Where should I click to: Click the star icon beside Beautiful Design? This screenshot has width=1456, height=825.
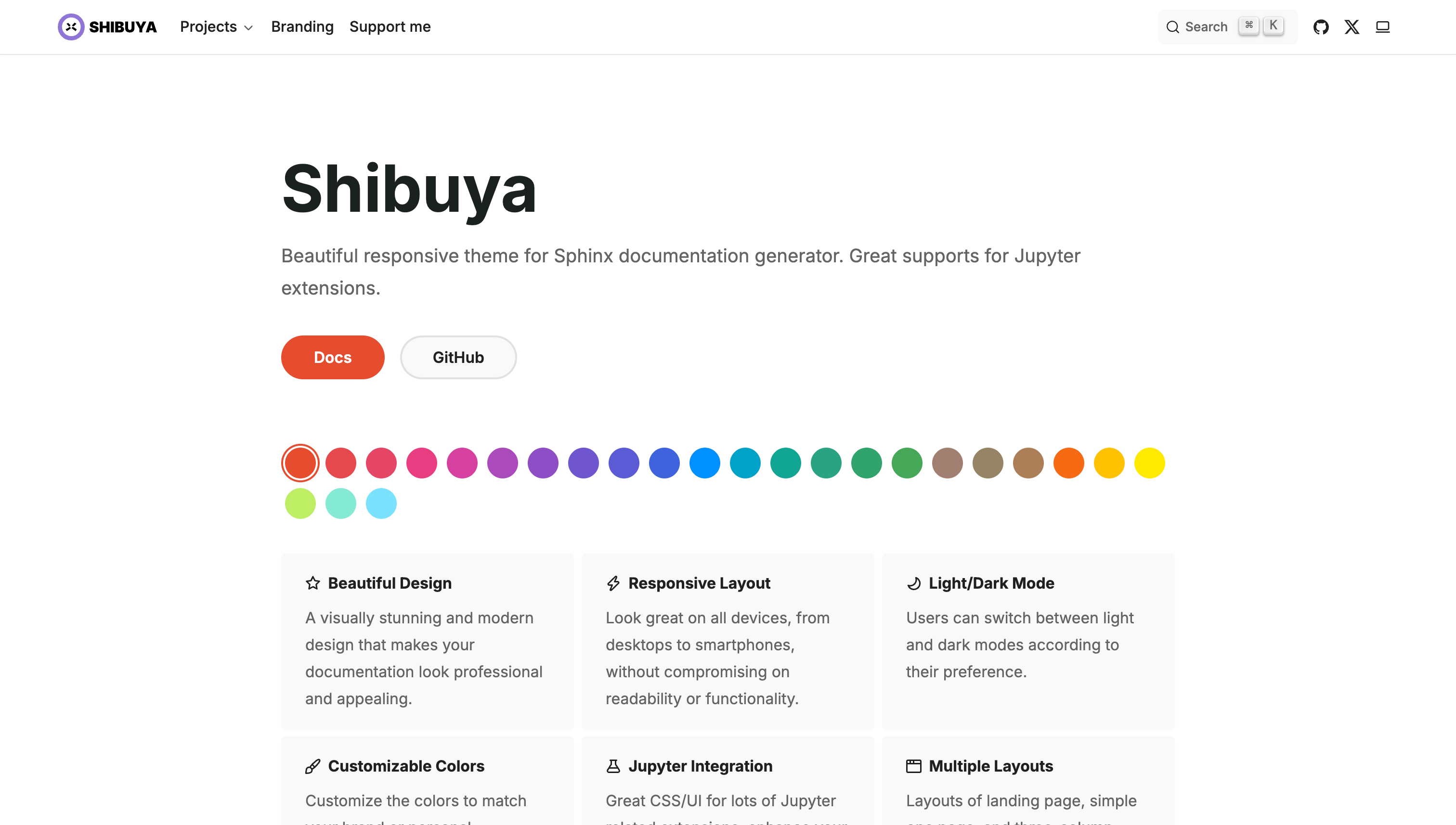pyautogui.click(x=313, y=583)
